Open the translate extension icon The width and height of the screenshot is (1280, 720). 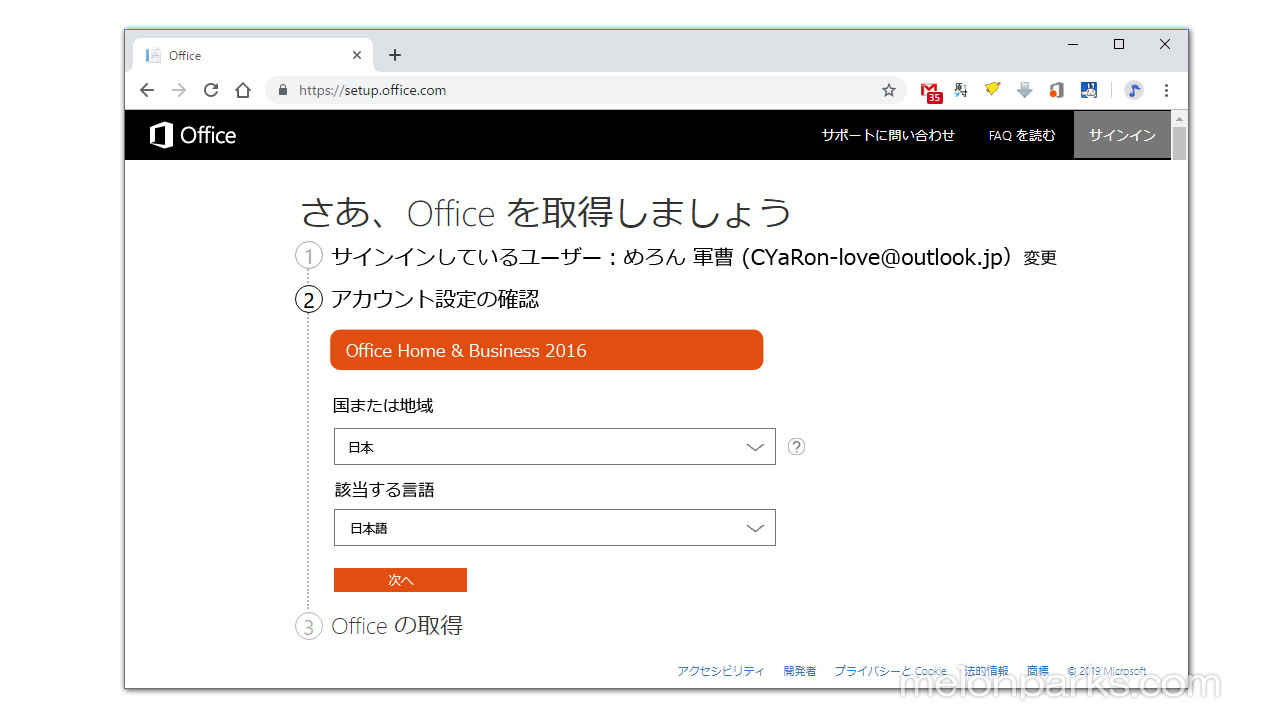tap(961, 90)
